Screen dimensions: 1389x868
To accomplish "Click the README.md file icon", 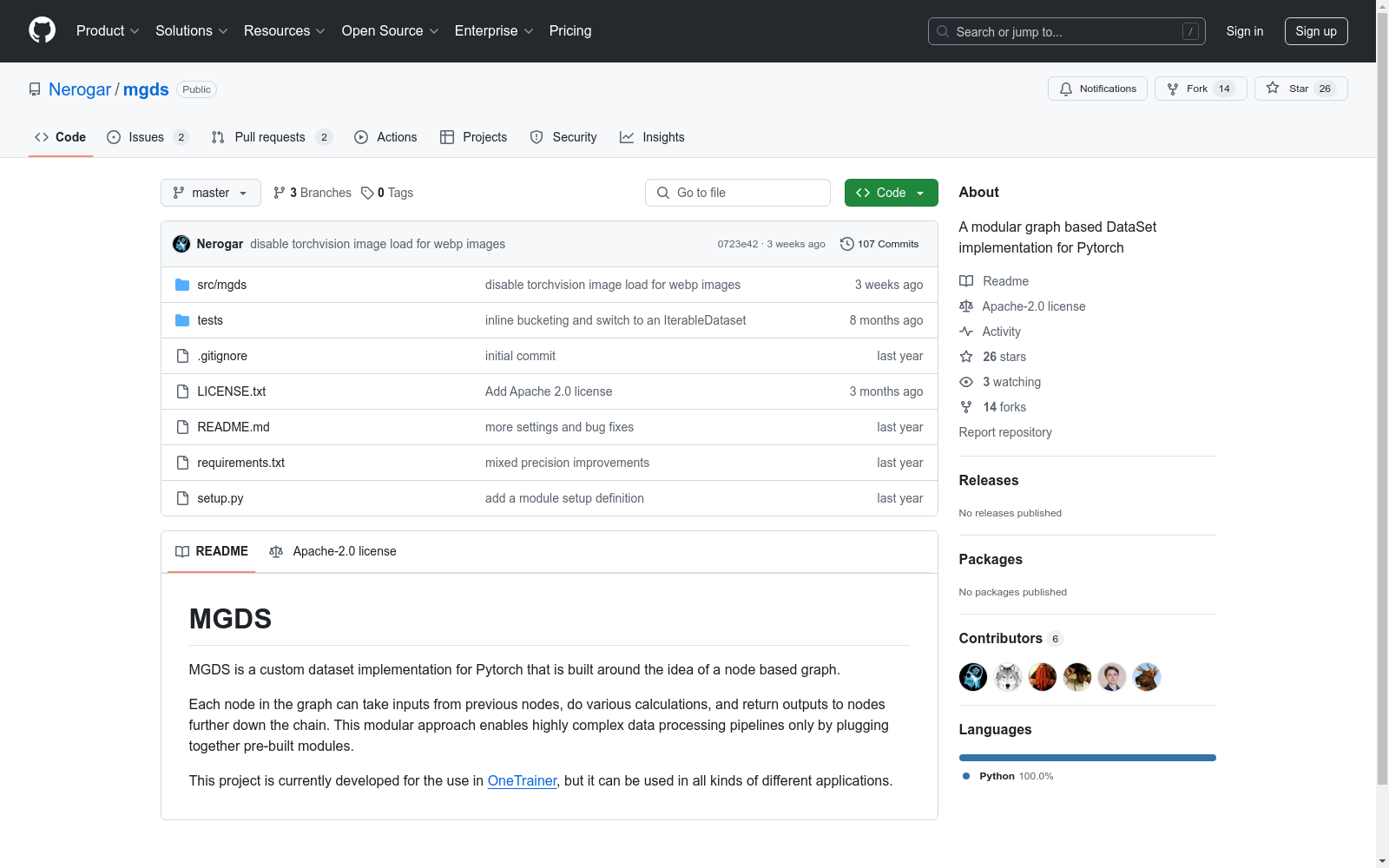I will tap(182, 427).
